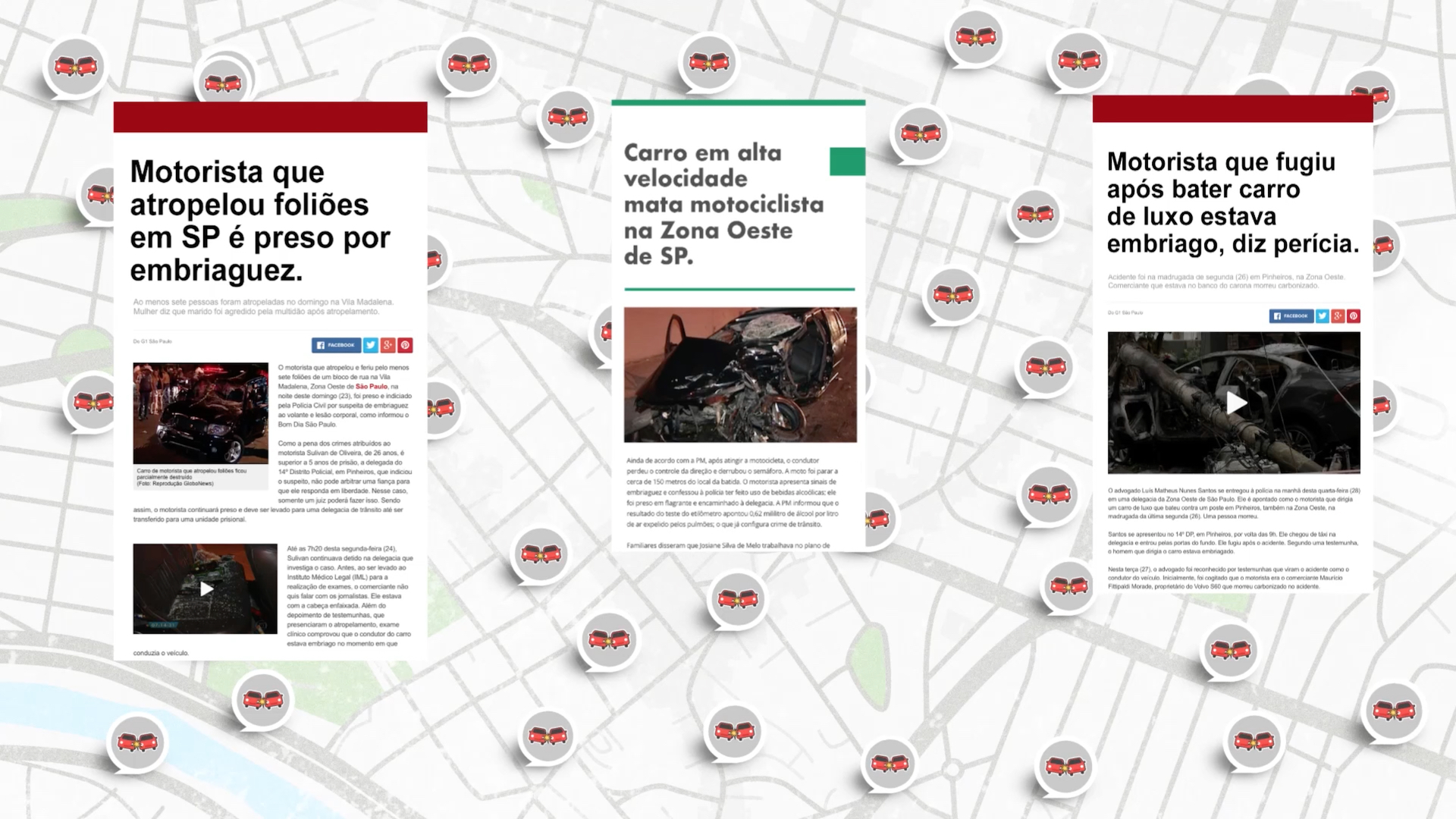
Task: Click the Google+ icon in the carro de luxo article
Action: click(1338, 315)
